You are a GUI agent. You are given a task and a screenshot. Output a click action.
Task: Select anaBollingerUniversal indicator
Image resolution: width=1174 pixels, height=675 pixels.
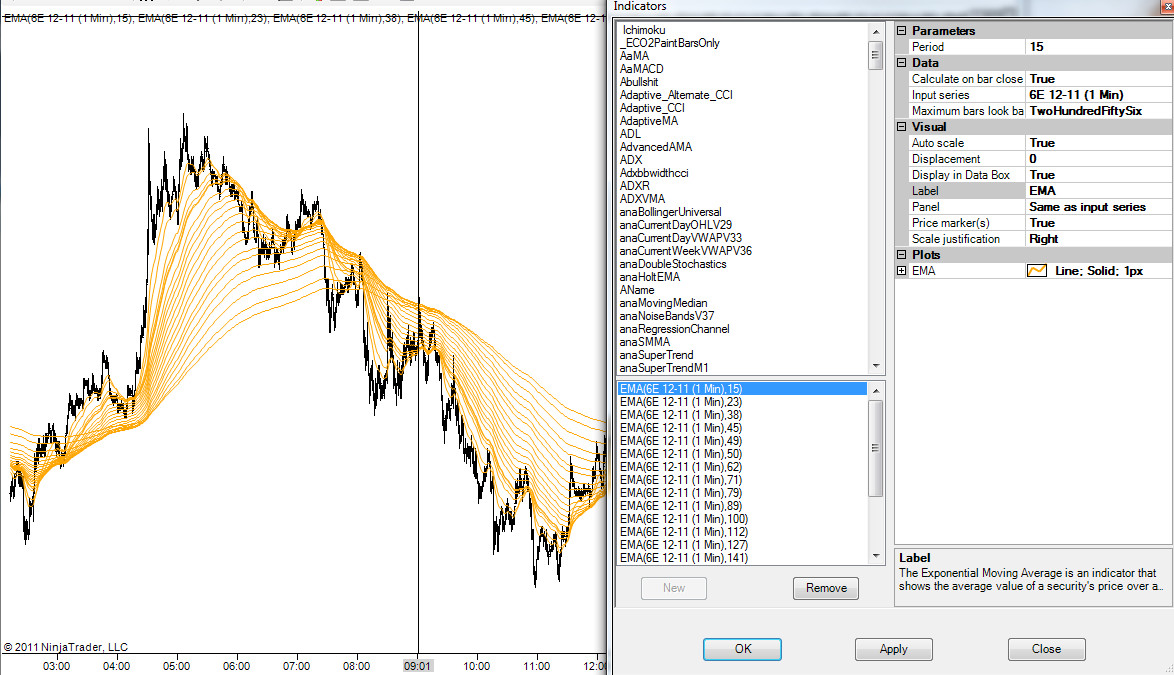[670, 212]
